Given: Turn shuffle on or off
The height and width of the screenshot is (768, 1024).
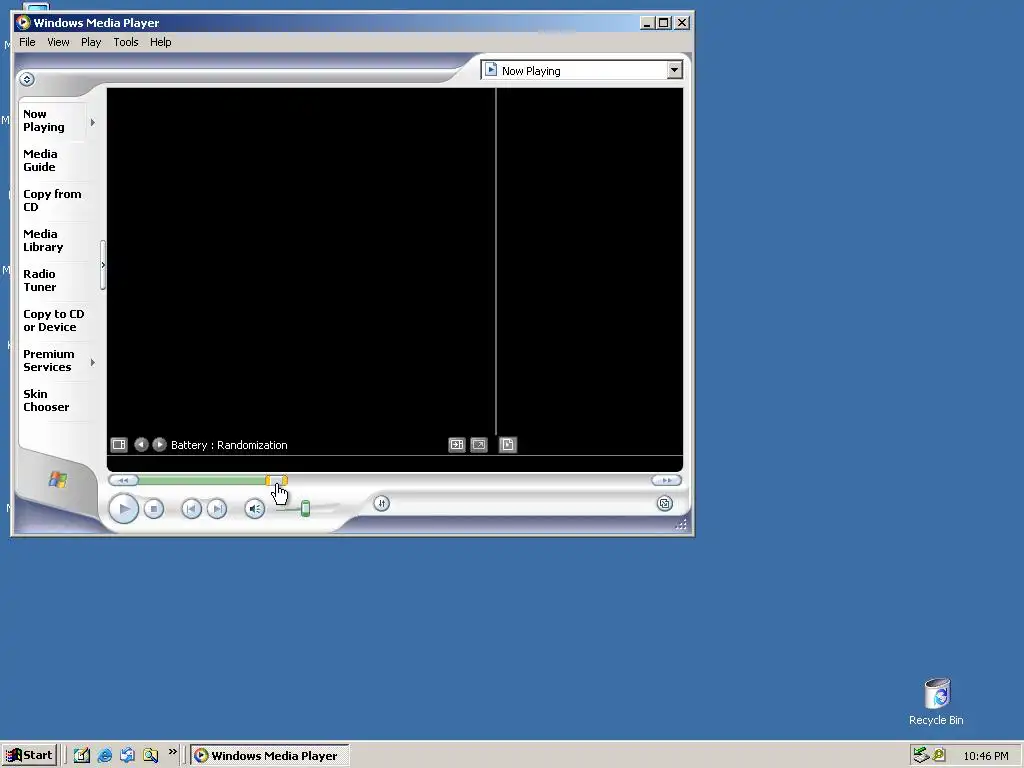Looking at the screenshot, I should [x=381, y=504].
